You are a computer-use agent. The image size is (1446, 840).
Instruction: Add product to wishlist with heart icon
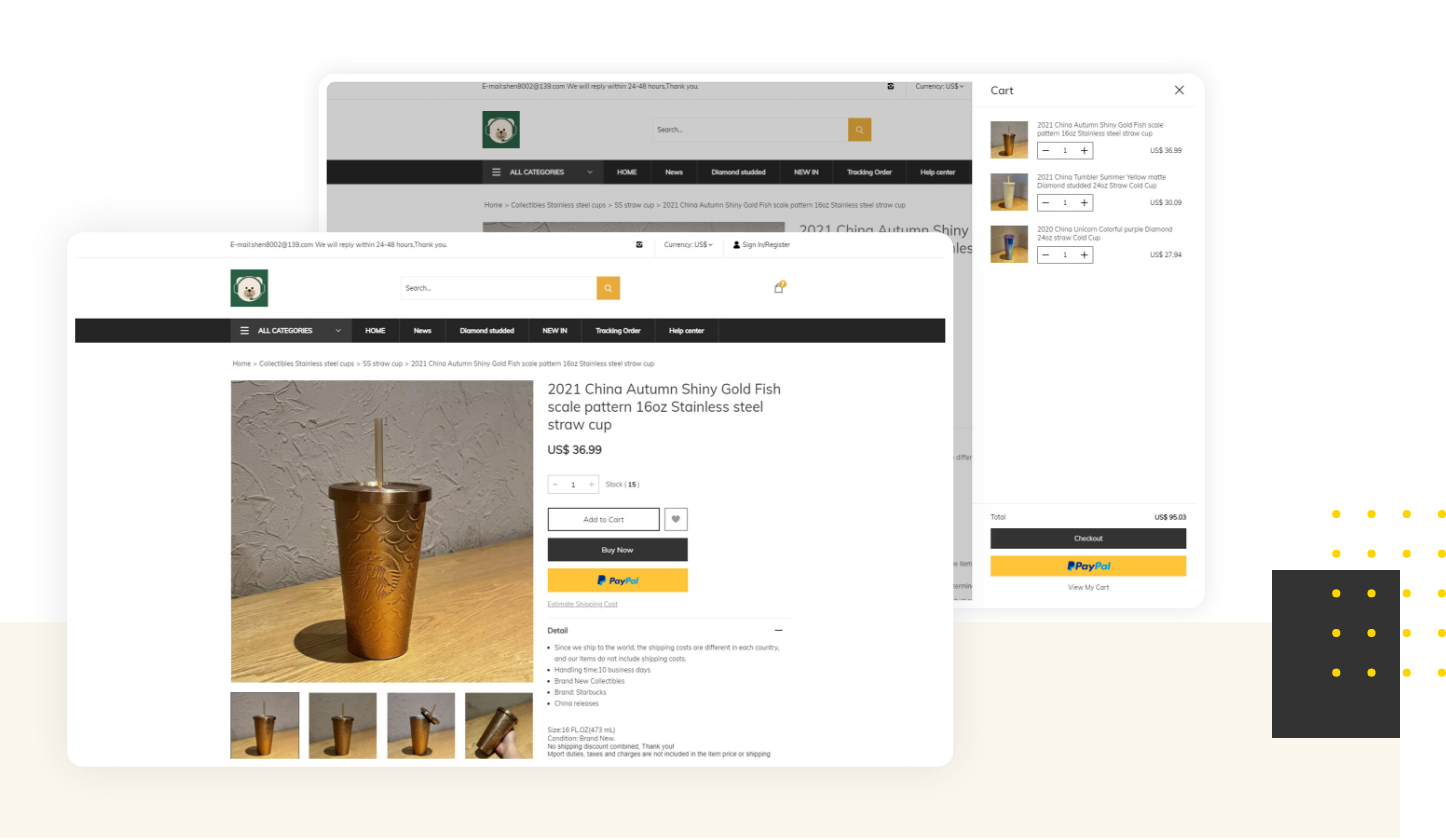point(676,520)
